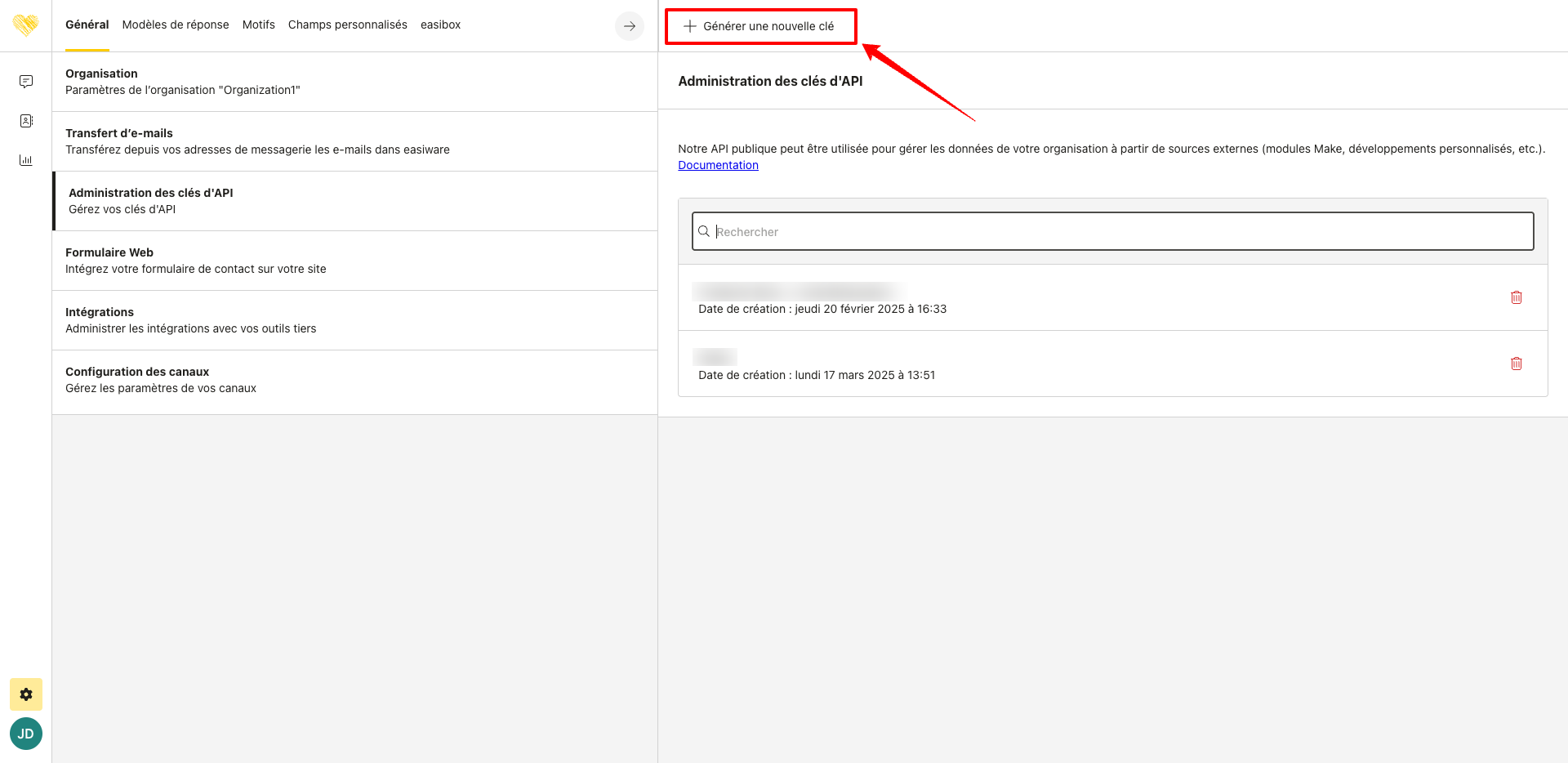Open the statistics bar chart icon
Screen dimensions: 1568x763
click(26, 160)
